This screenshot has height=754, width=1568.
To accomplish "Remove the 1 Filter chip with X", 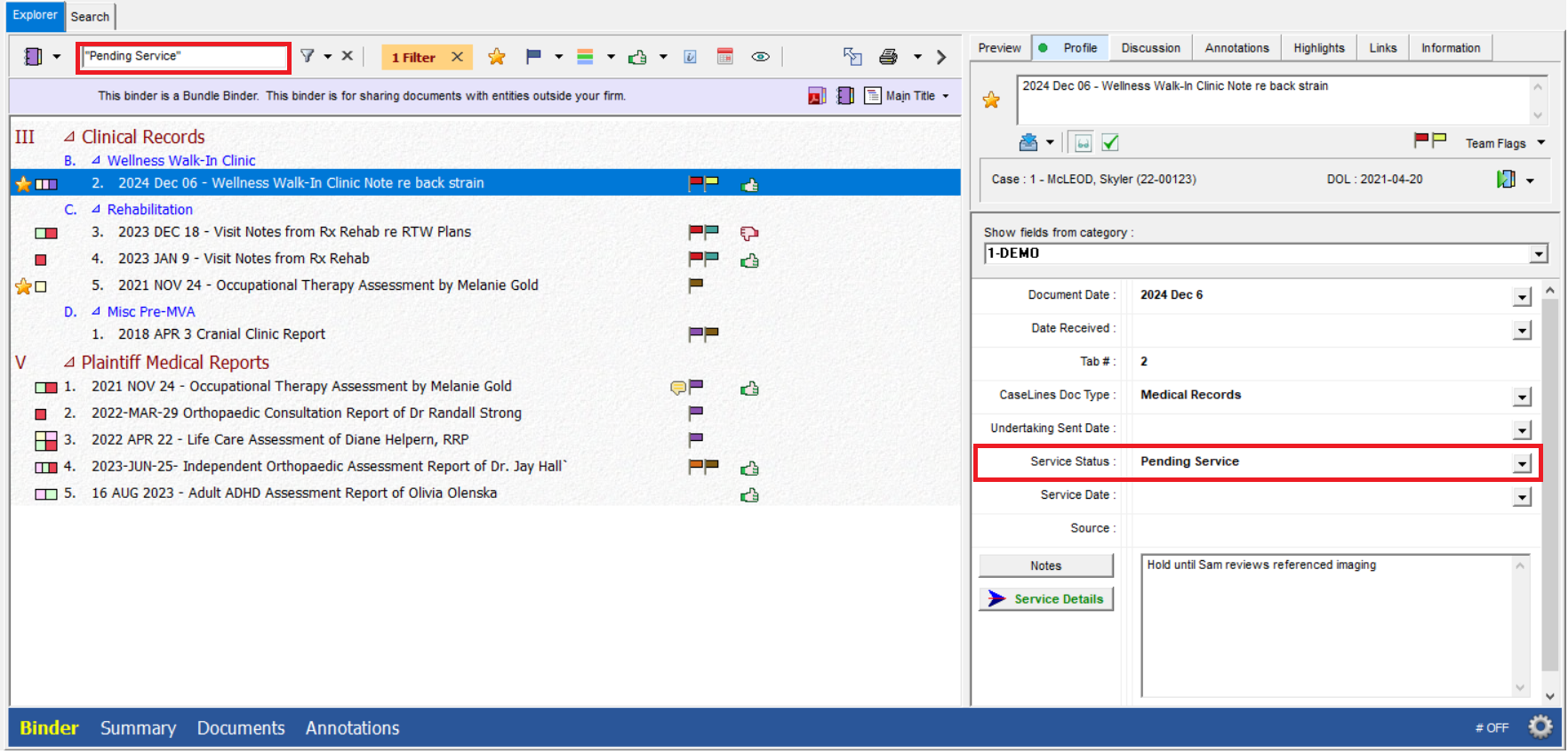I will click(457, 57).
